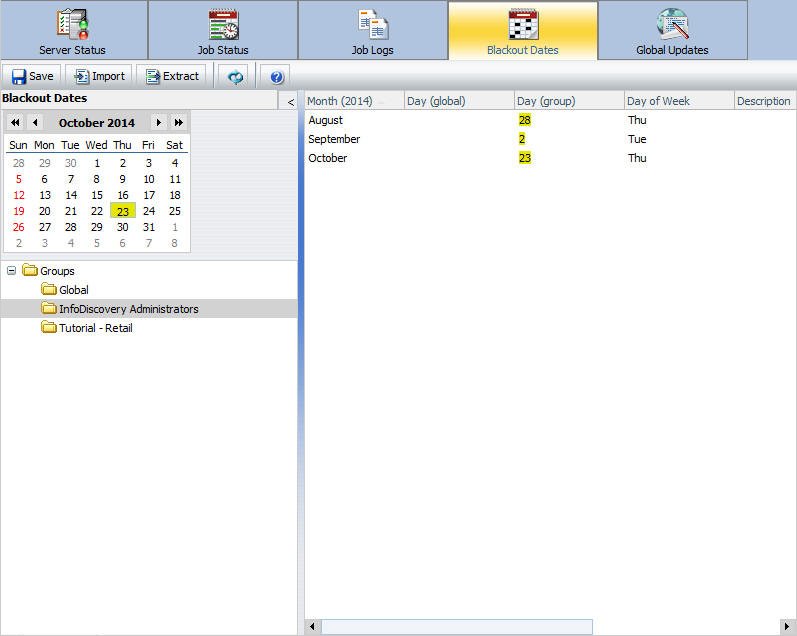Collapse the Blackout Dates side panel

pyautogui.click(x=290, y=102)
